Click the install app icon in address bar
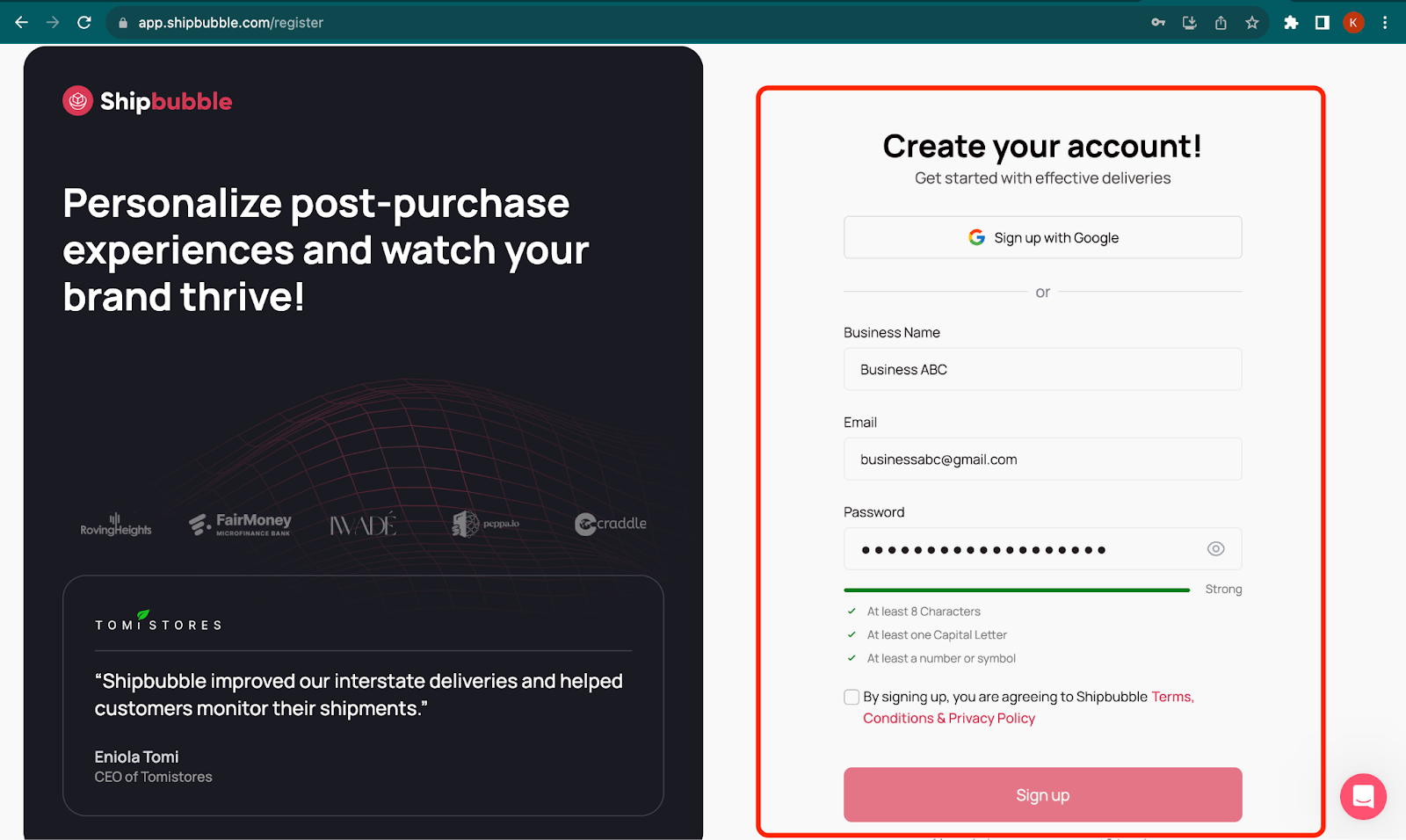The width and height of the screenshot is (1406, 840). pyautogui.click(x=1190, y=23)
